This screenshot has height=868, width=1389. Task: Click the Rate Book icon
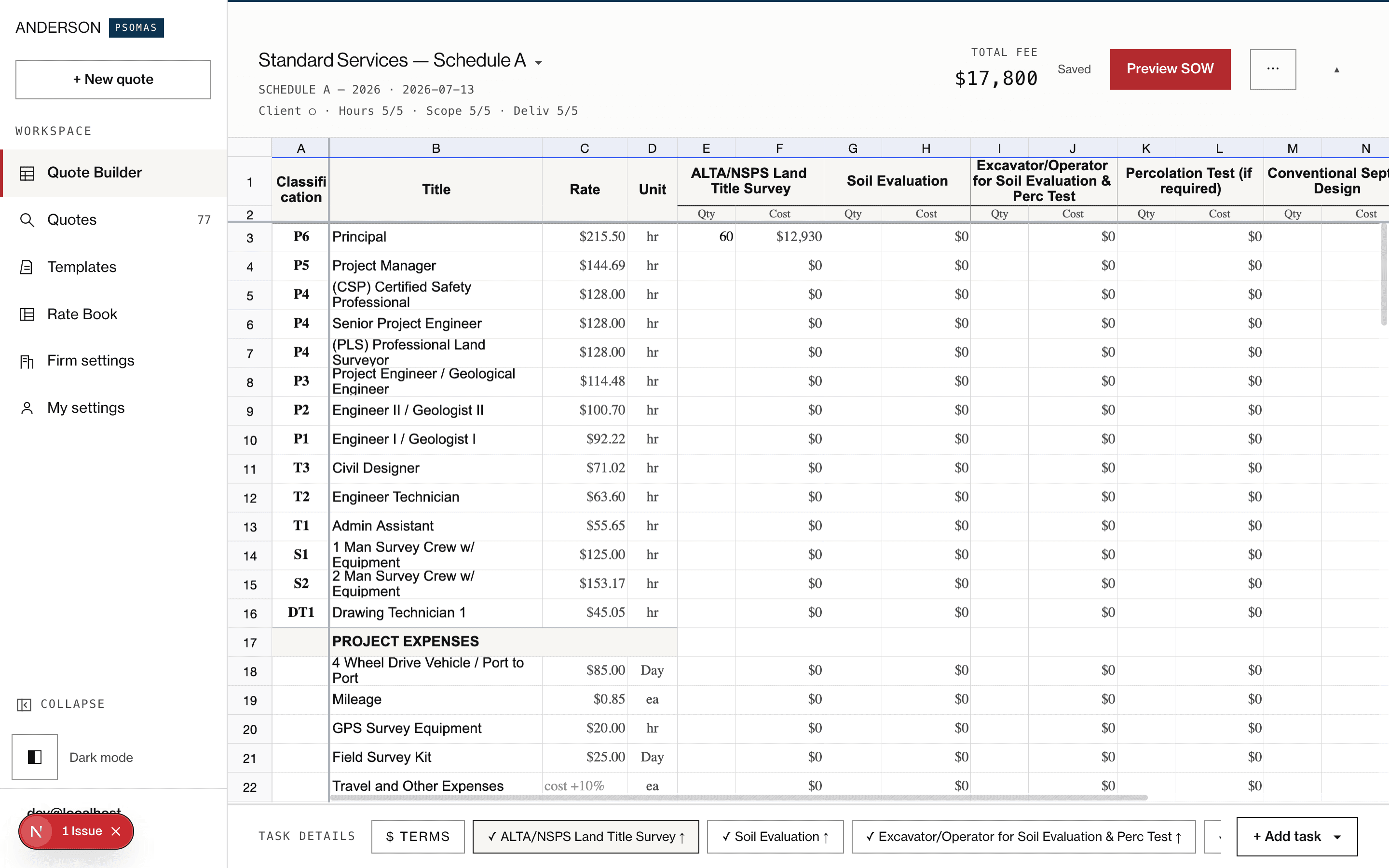click(27, 314)
